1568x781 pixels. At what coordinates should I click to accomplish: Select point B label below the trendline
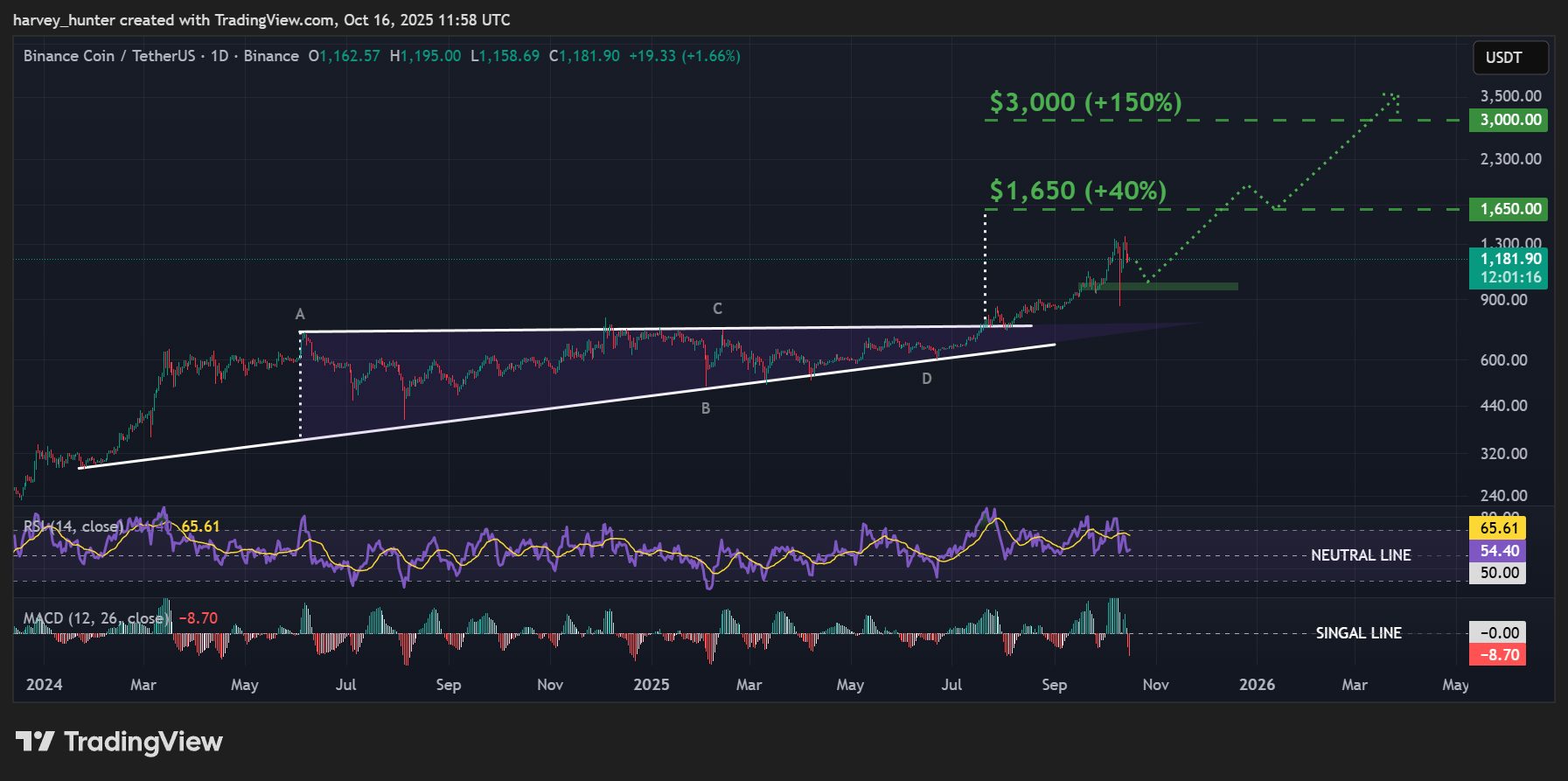706,408
